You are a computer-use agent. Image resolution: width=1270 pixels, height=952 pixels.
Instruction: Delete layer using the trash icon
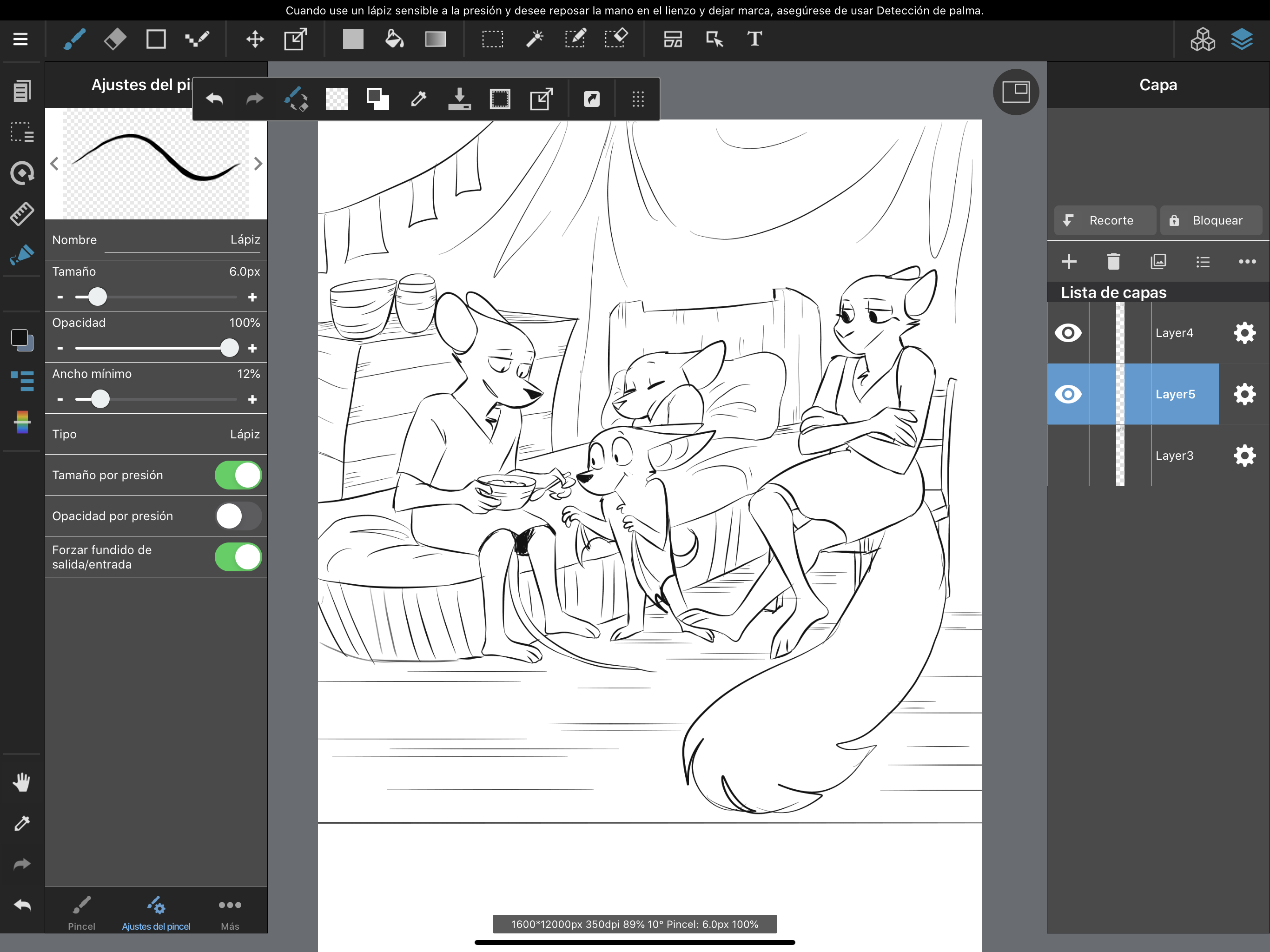click(x=1113, y=262)
